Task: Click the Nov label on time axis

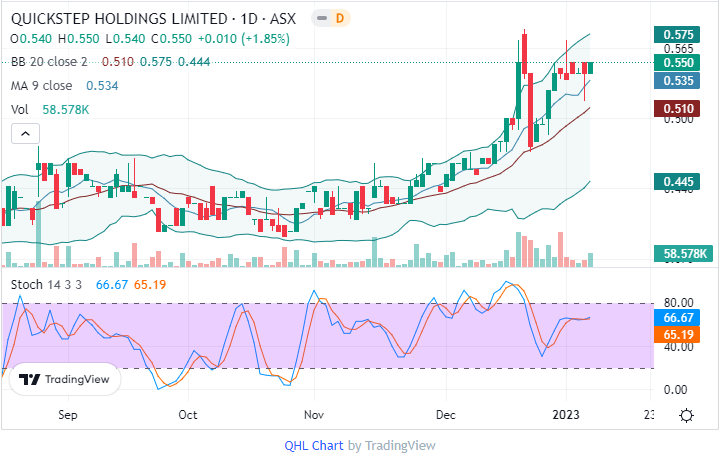Action: click(x=314, y=414)
